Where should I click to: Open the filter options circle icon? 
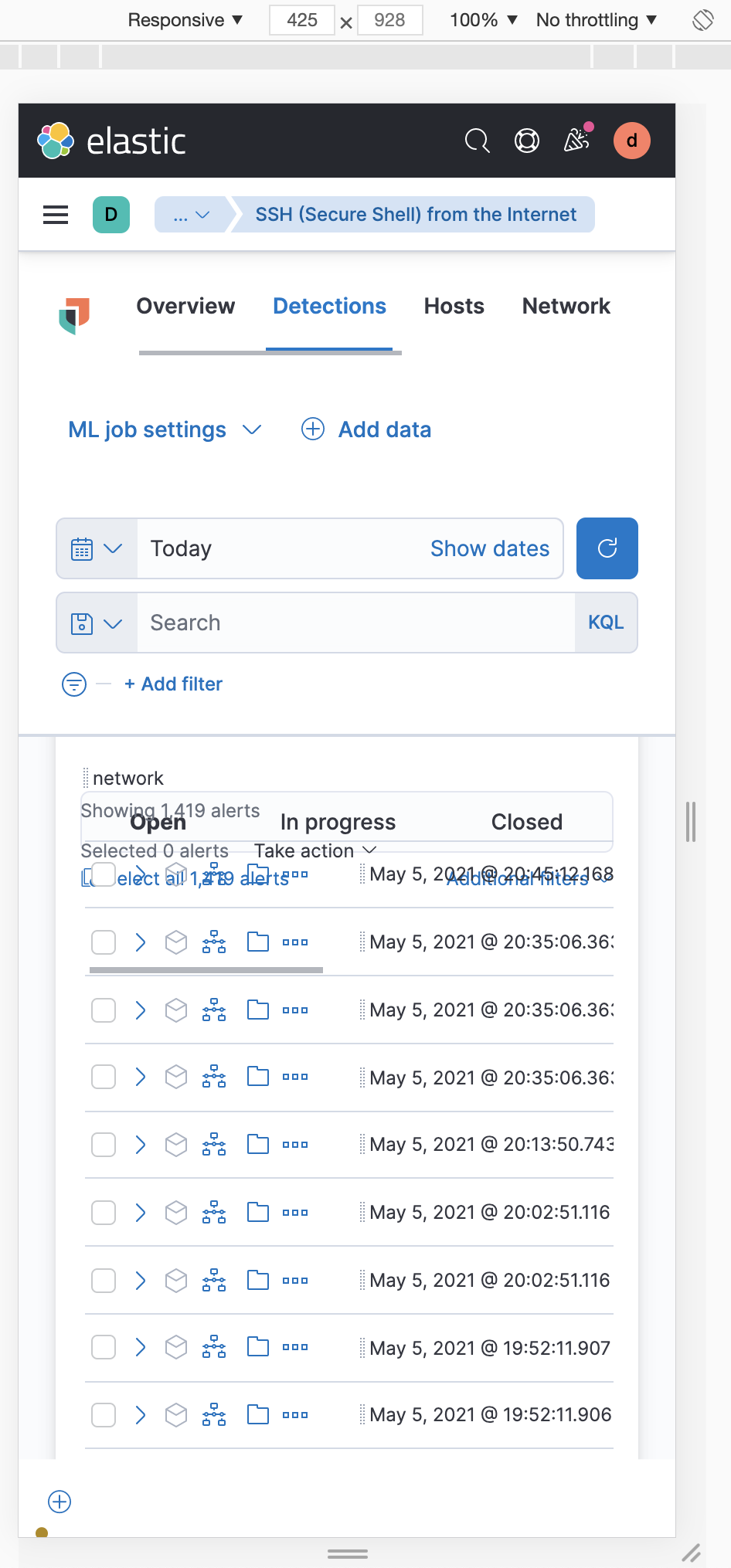click(74, 684)
